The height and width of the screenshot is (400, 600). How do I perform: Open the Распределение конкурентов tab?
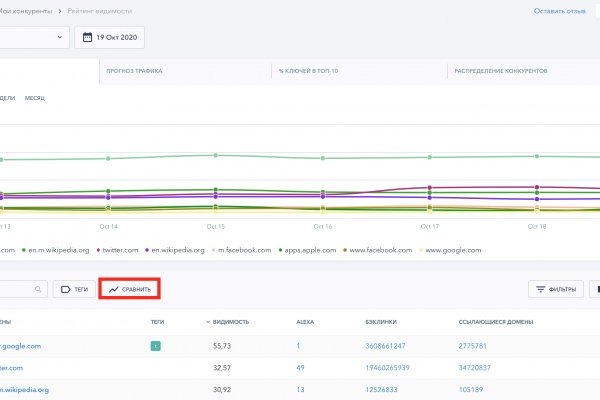pos(500,72)
